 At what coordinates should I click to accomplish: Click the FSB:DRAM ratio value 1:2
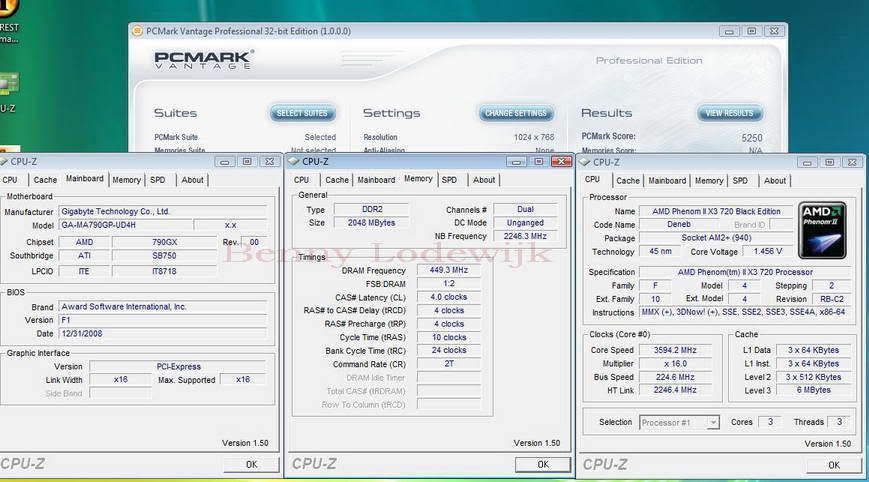(x=448, y=284)
